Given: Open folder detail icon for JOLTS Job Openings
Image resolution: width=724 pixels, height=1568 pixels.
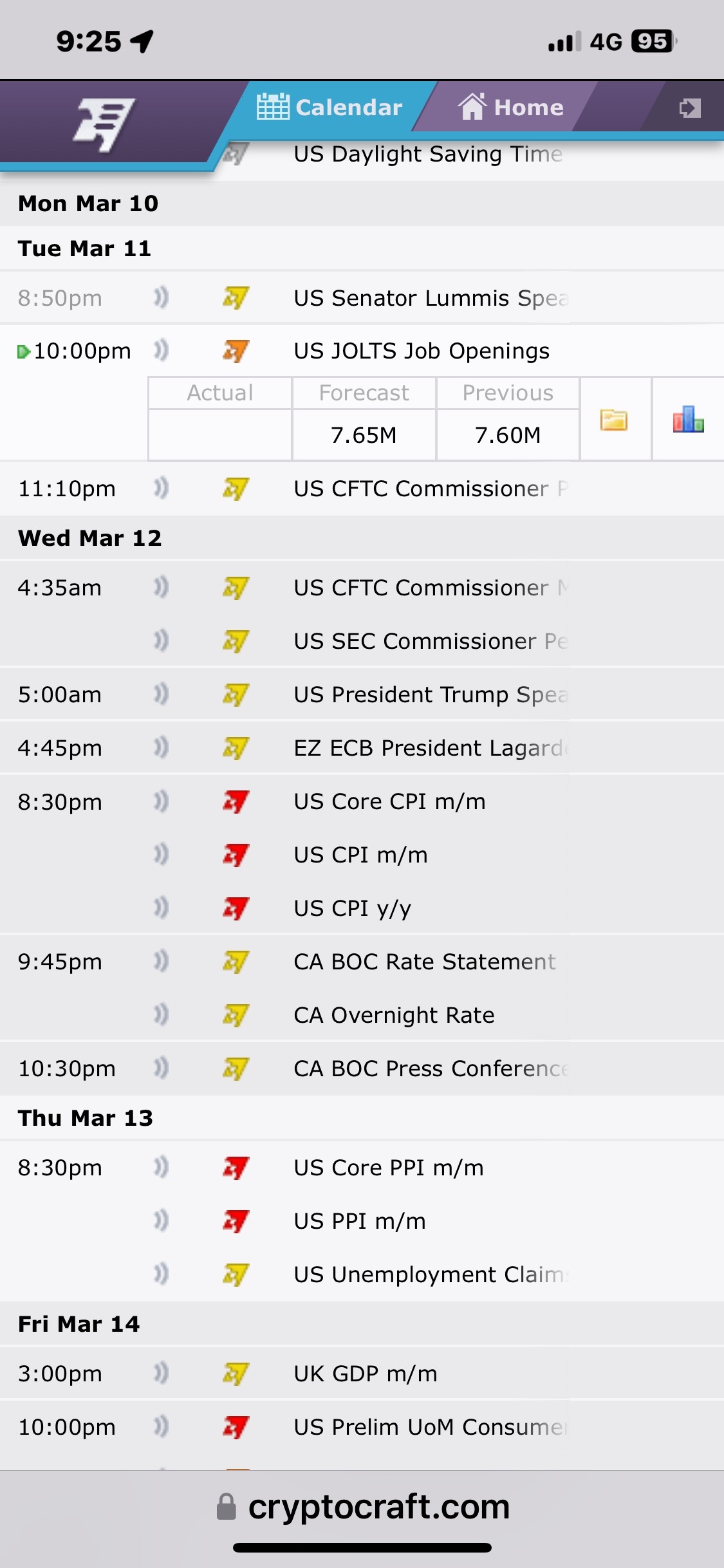Looking at the screenshot, I should 614,420.
